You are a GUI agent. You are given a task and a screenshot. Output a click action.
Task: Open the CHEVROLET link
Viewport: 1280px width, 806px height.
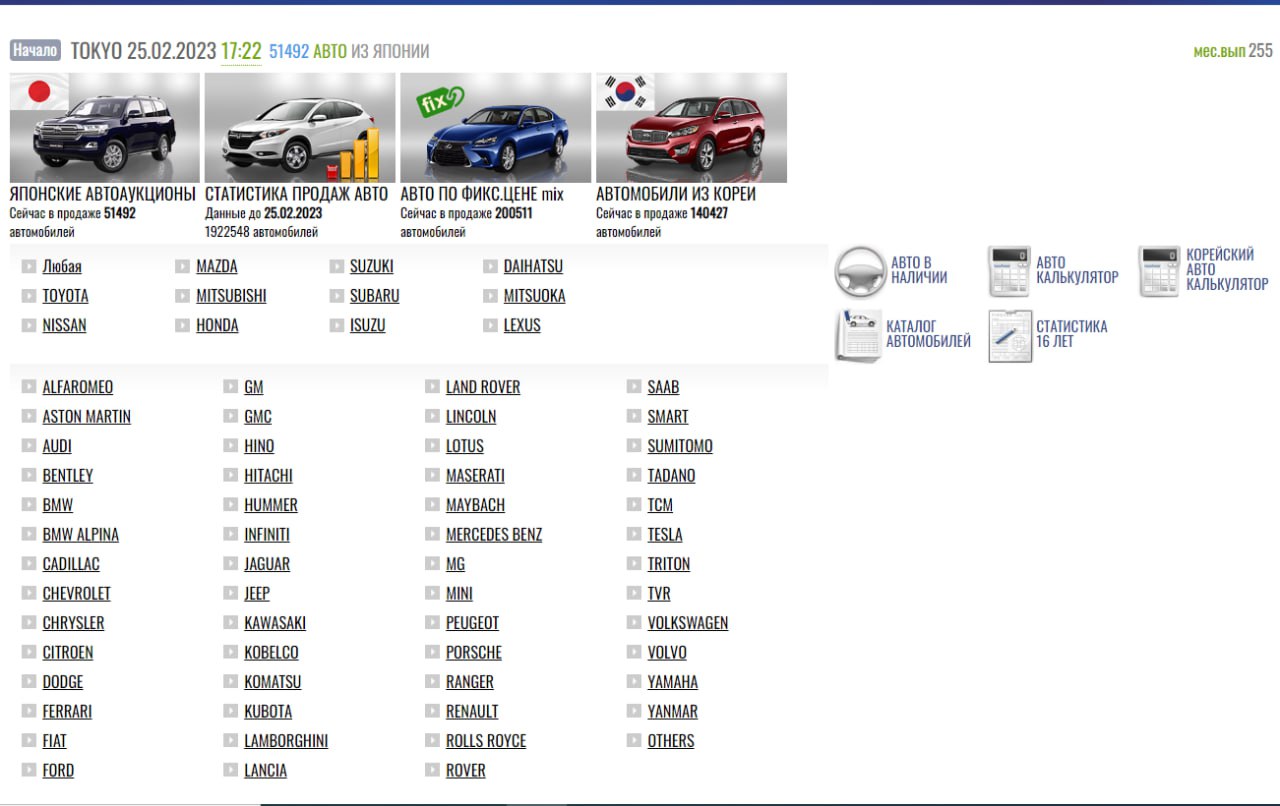(x=77, y=594)
